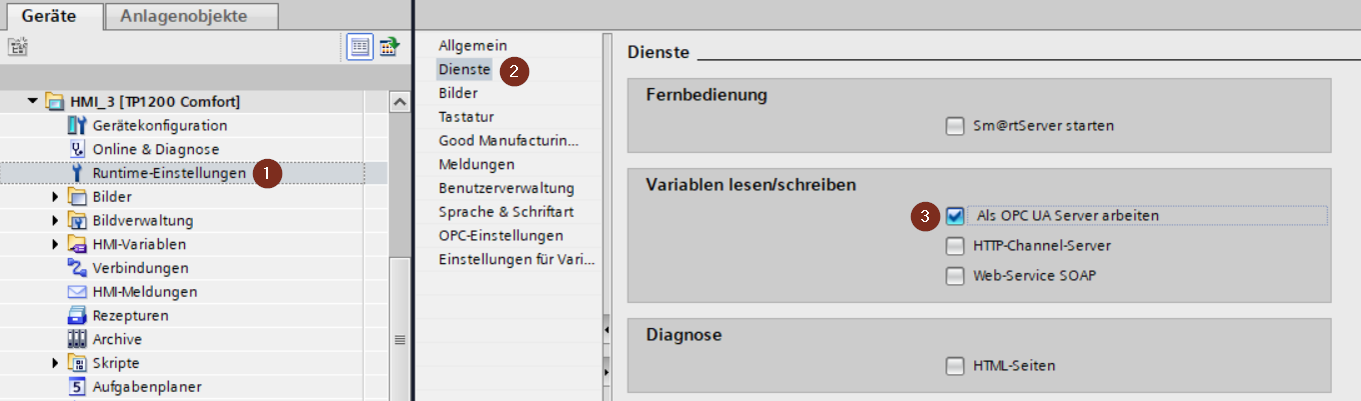Open the OPC-Einstellungen settings section
Screen dimensions: 1361x401
500,236
